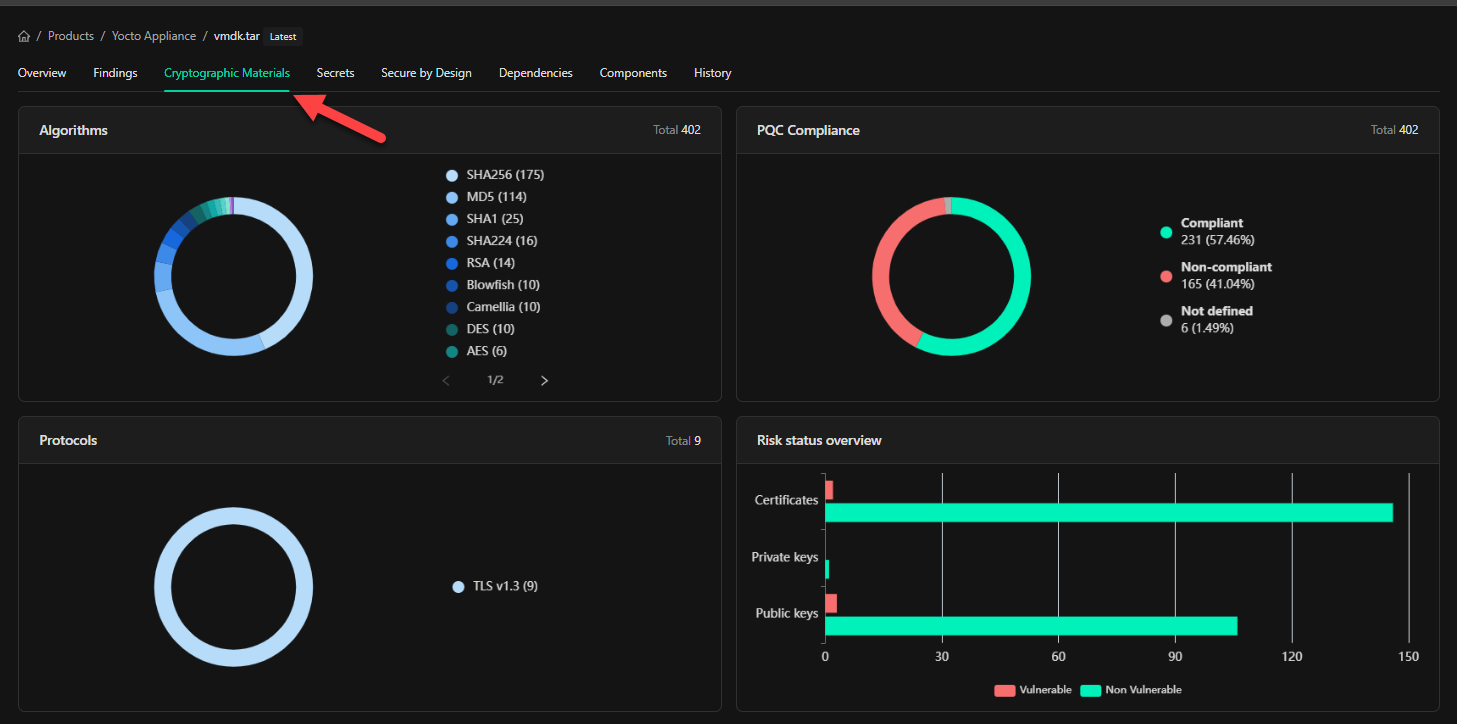The image size is (1457, 724).
Task: Switch to the Overview tab
Action: [42, 73]
